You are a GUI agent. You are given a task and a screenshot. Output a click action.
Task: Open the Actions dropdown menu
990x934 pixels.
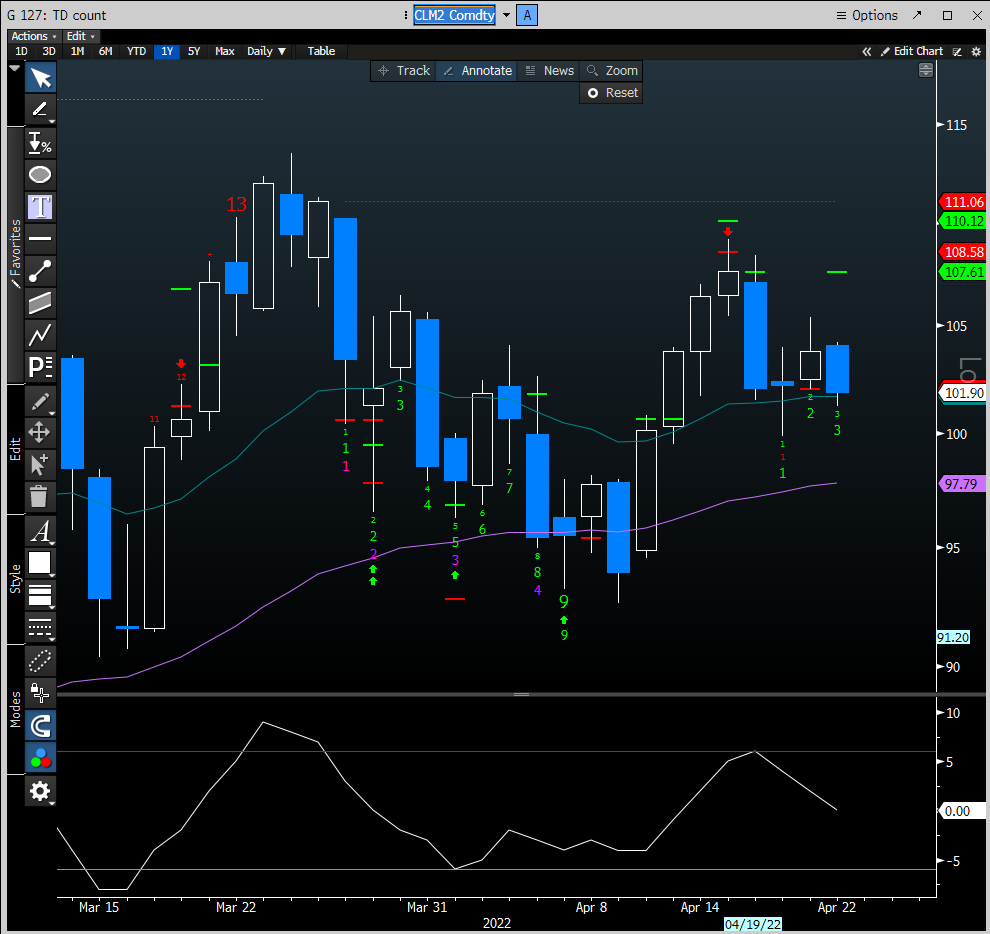point(34,36)
